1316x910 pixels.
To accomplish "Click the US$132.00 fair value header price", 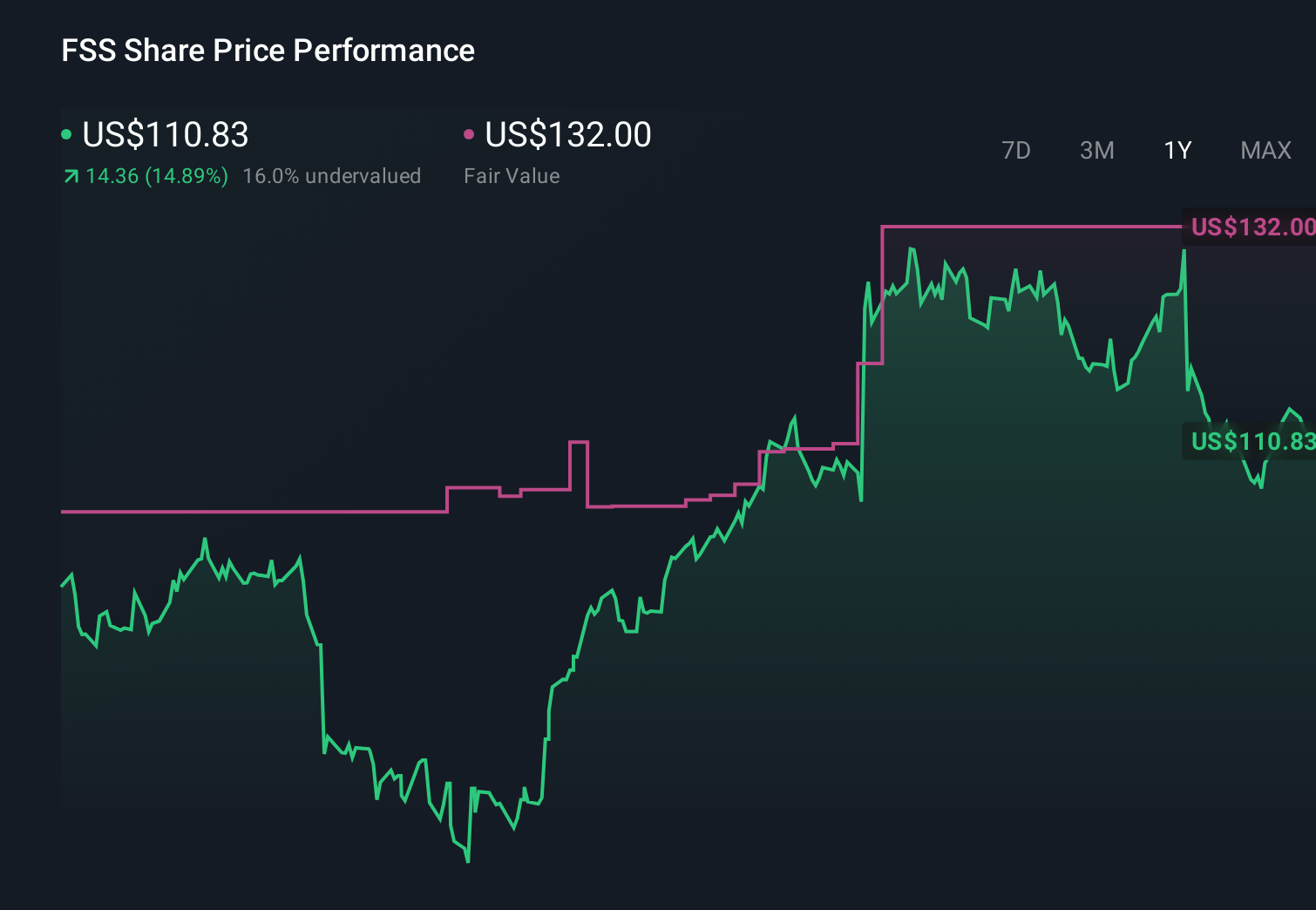I will click(567, 135).
